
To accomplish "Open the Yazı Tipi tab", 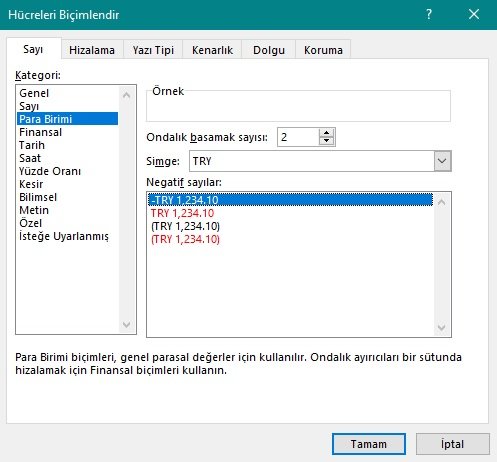I will [x=153, y=50].
